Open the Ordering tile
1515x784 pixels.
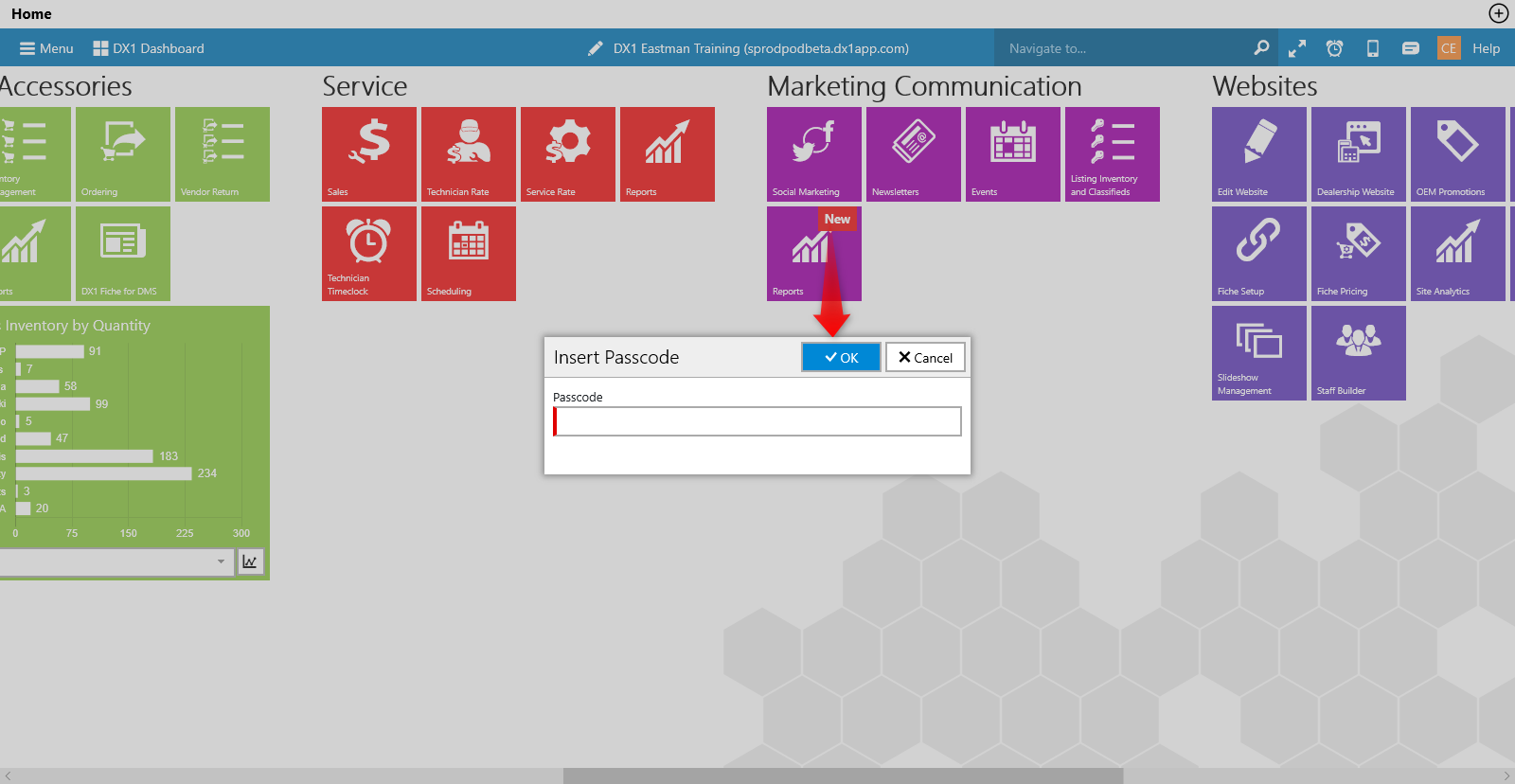[123, 154]
